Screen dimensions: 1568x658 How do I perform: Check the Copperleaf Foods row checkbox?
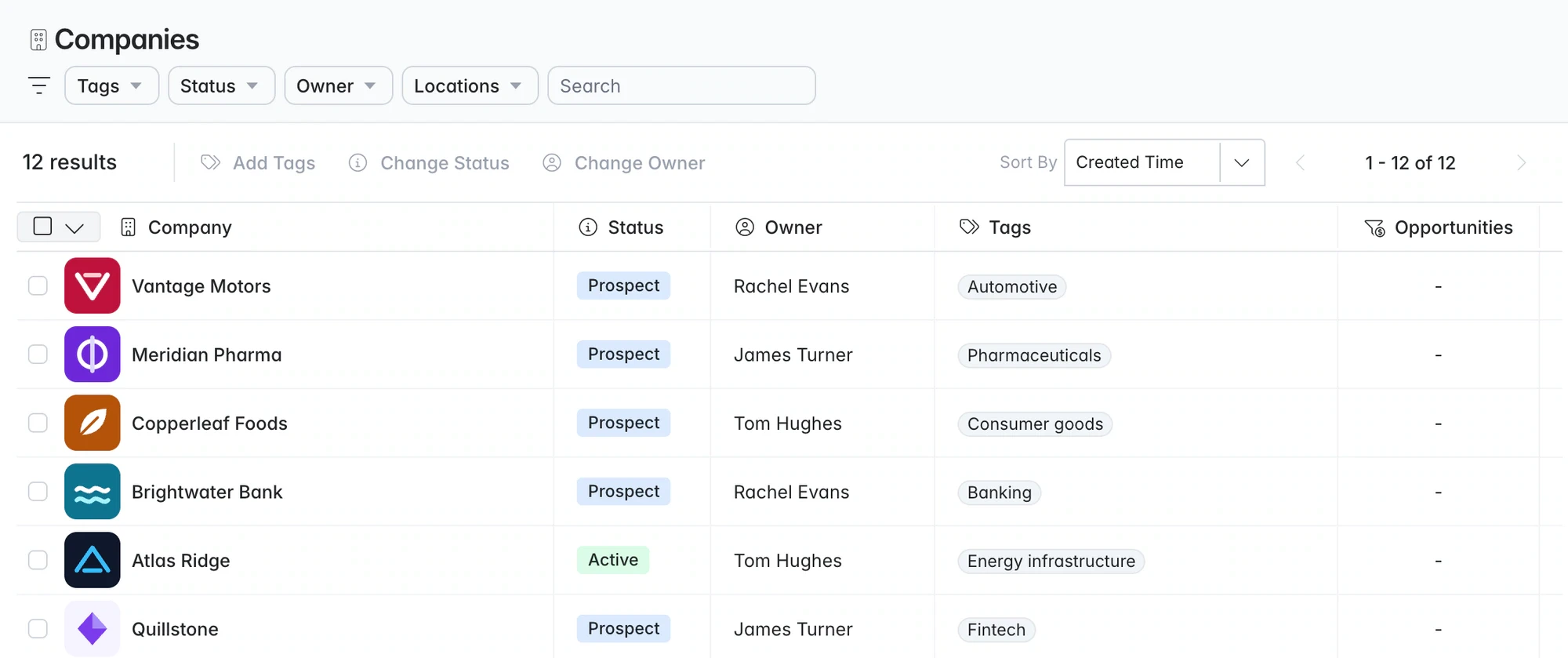coord(38,423)
